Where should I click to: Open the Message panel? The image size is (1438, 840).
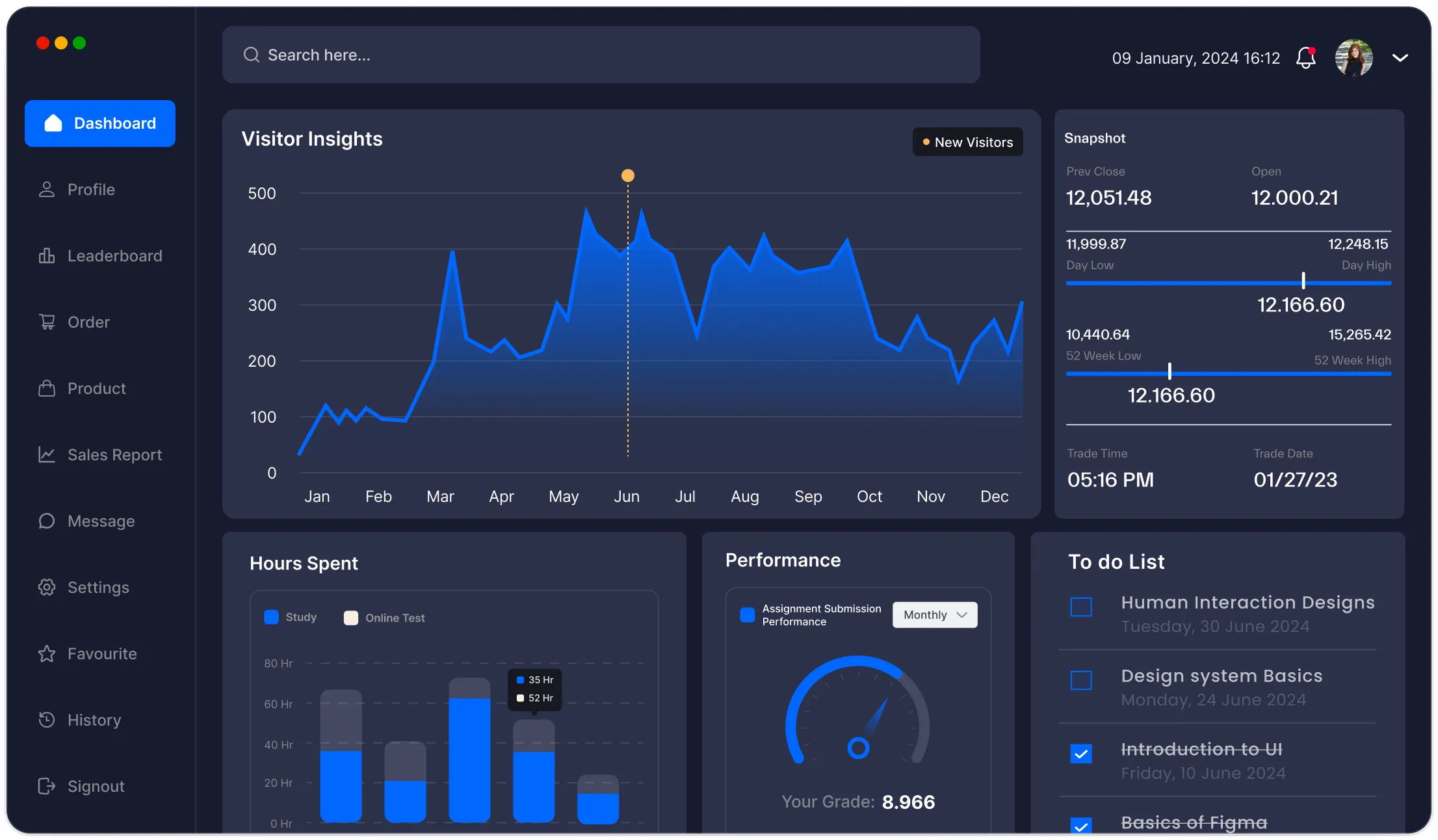[x=101, y=521]
